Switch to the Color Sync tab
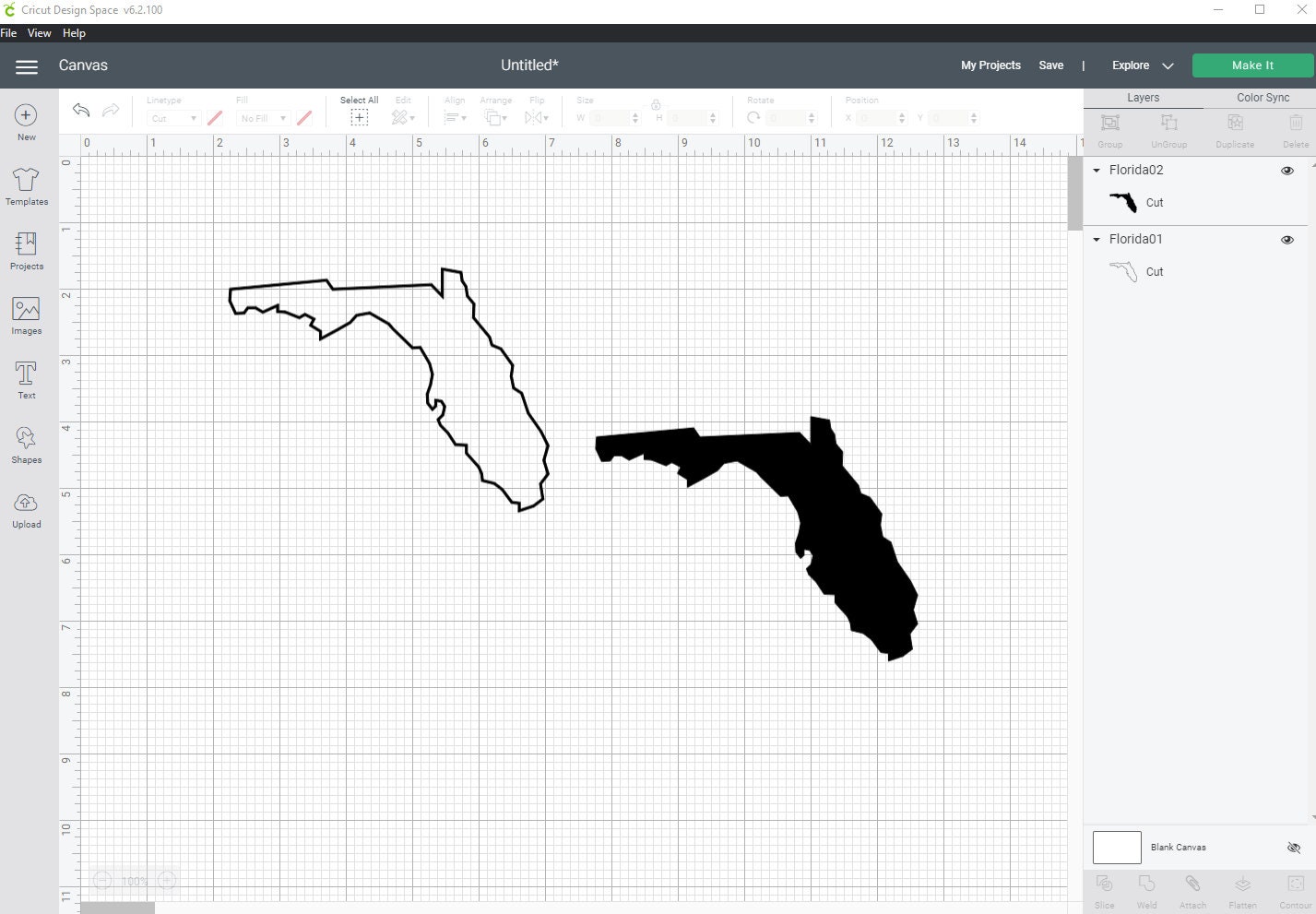 point(1262,97)
